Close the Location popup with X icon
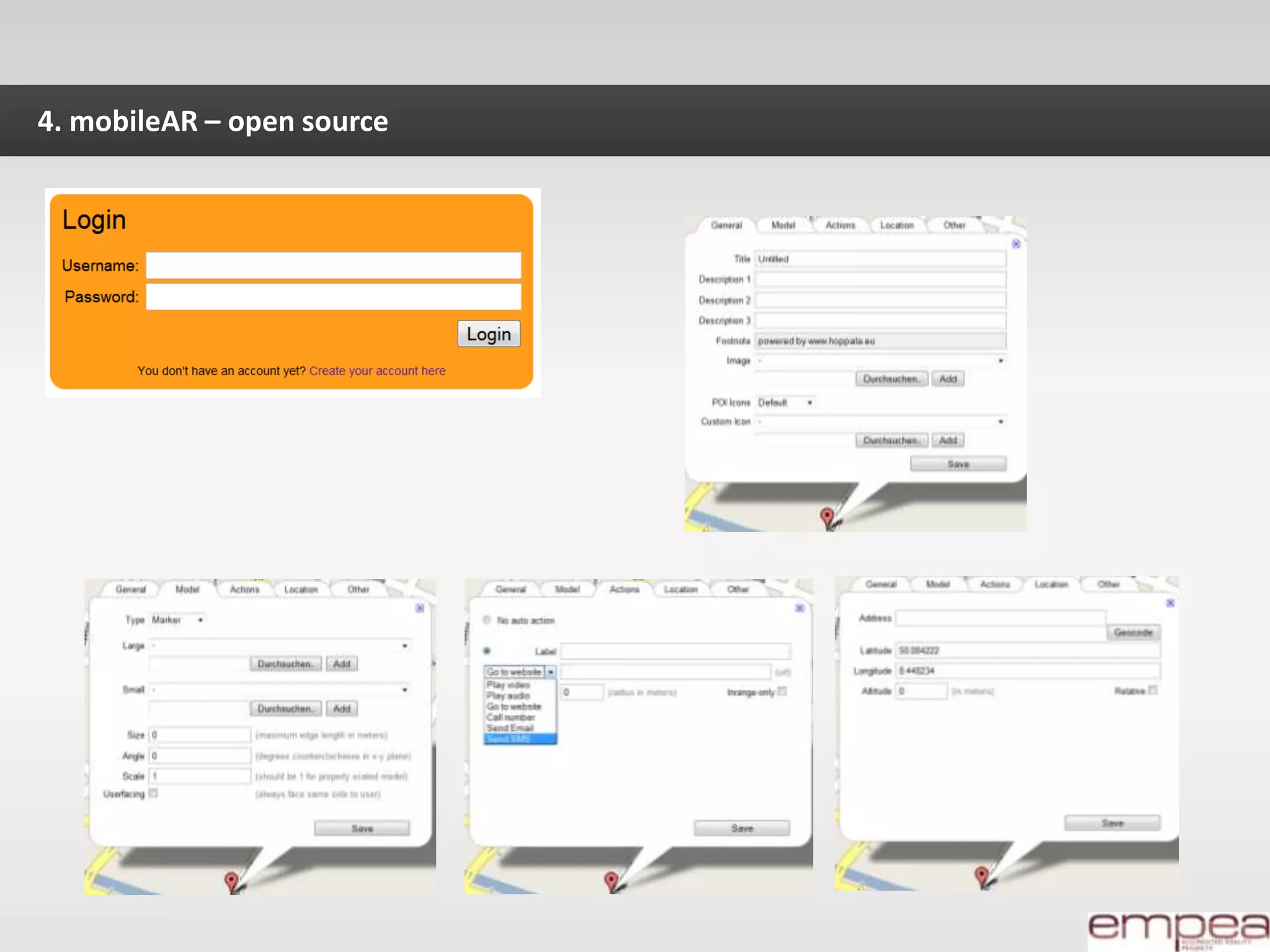Screen dimensions: 1270x952 coord(1170,603)
